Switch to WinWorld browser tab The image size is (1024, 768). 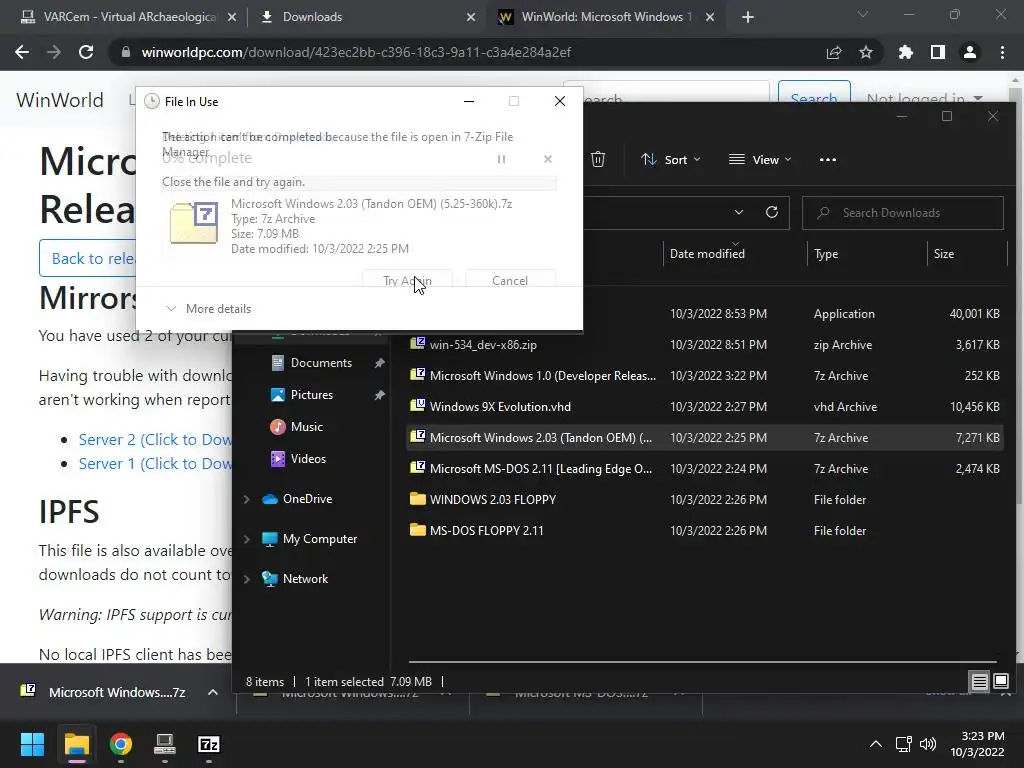click(604, 17)
